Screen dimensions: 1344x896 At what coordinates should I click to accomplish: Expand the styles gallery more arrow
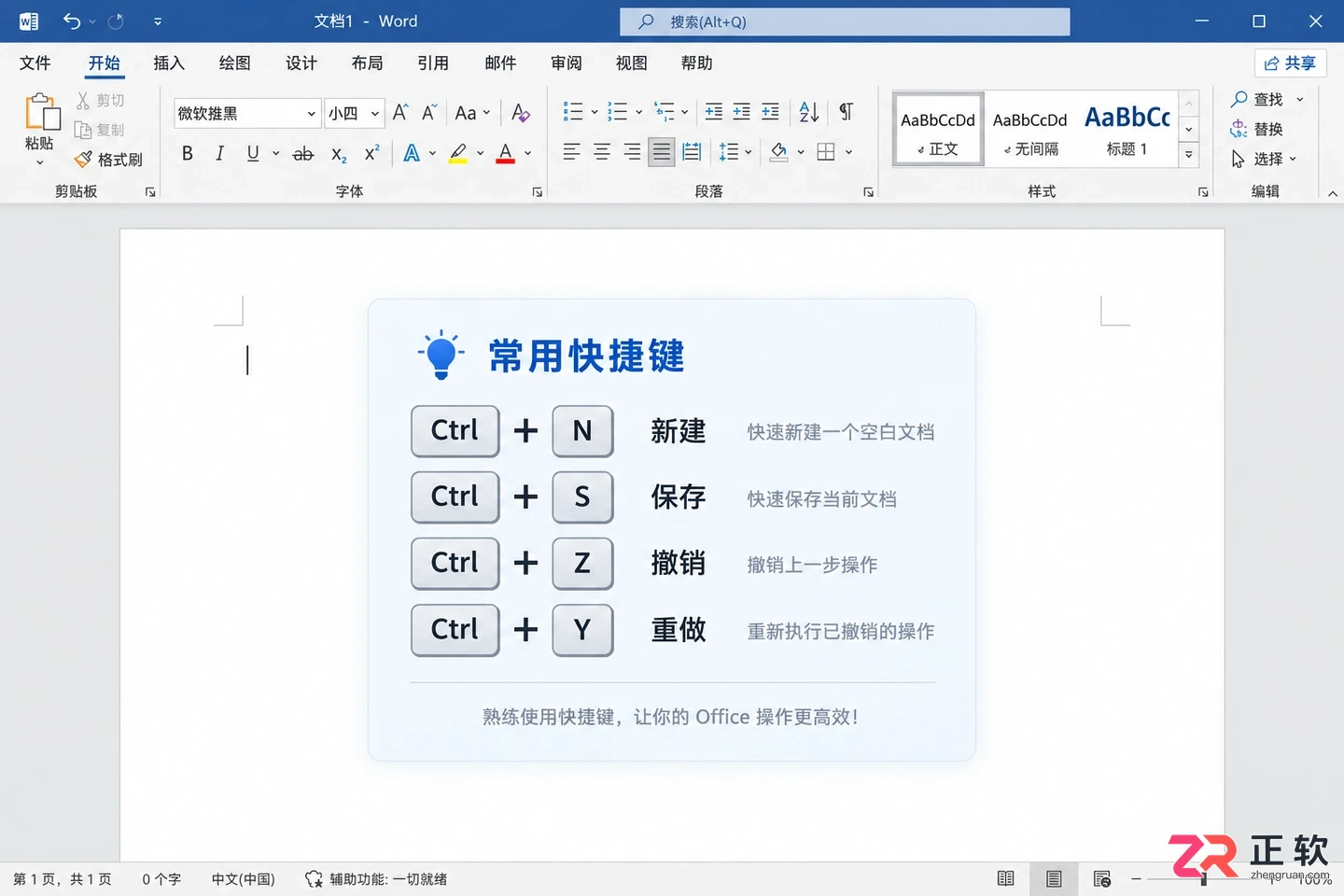click(x=1188, y=155)
